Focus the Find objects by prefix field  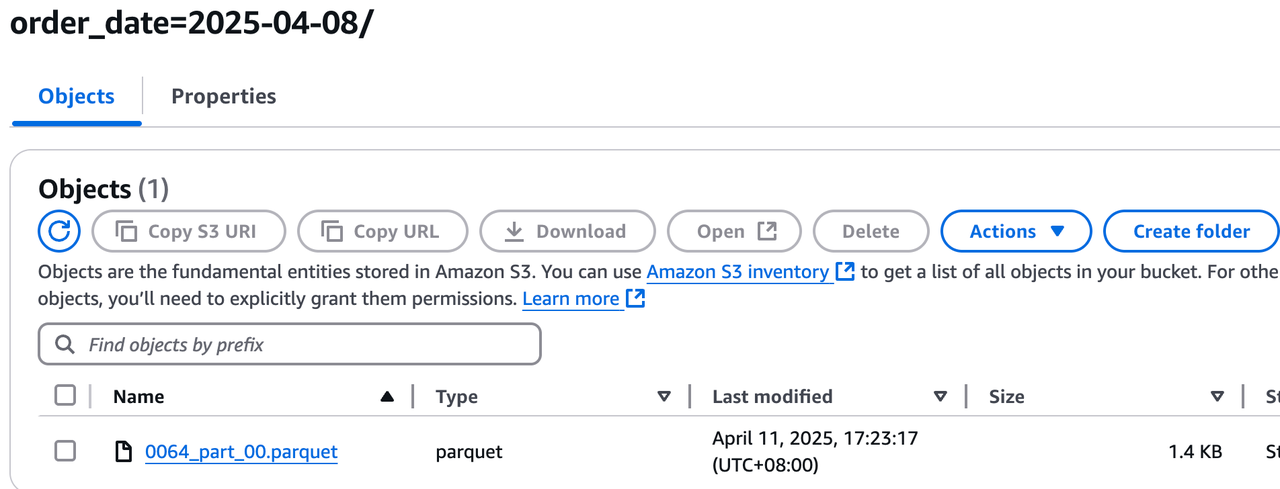300,345
